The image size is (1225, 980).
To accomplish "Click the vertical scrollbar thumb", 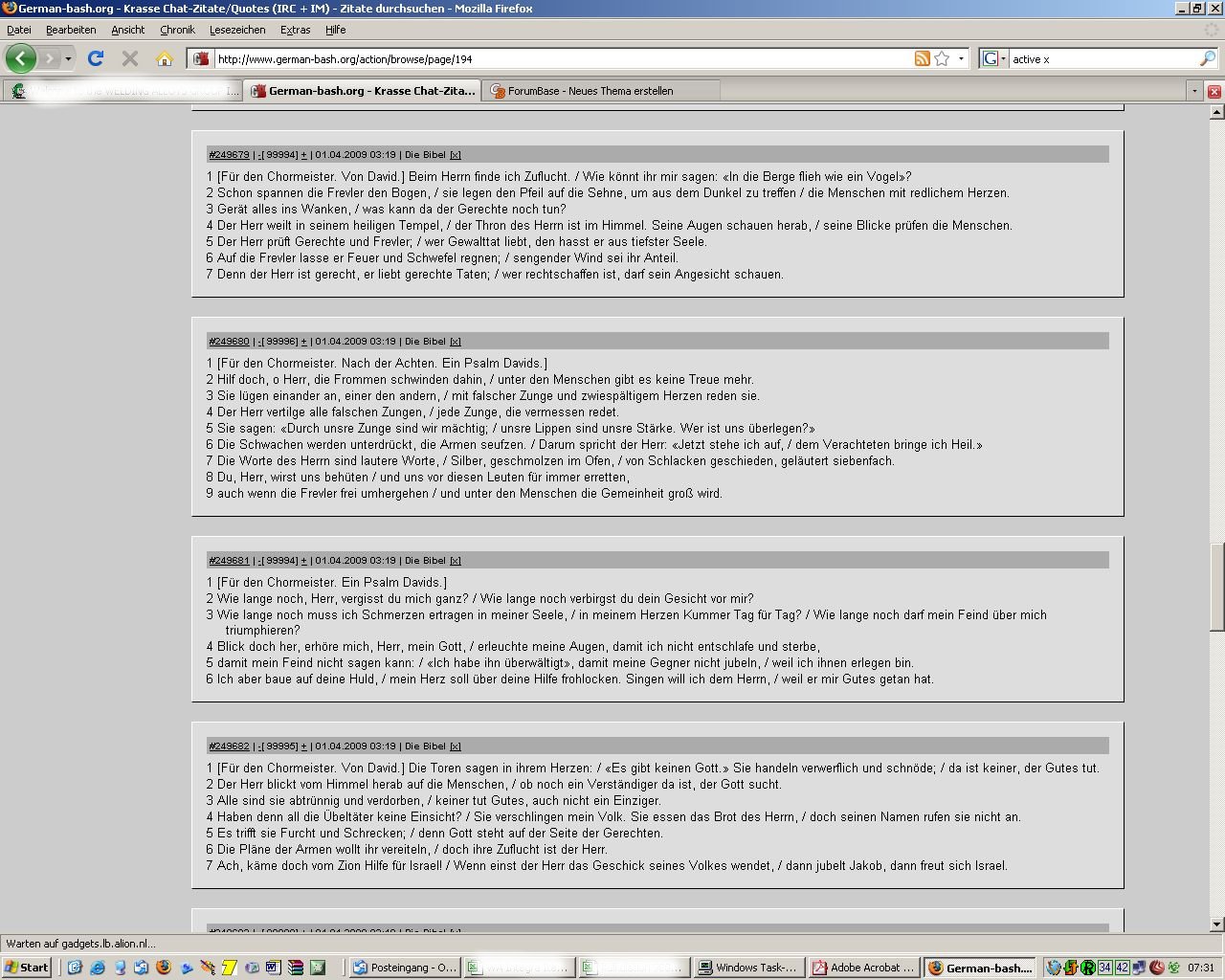I will pos(1216,587).
